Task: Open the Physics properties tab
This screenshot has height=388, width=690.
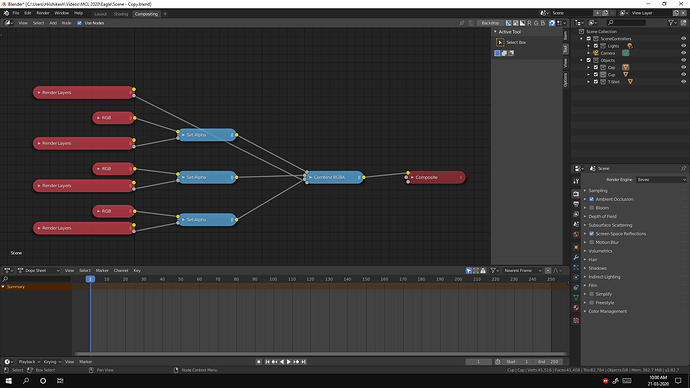Action: 576,277
